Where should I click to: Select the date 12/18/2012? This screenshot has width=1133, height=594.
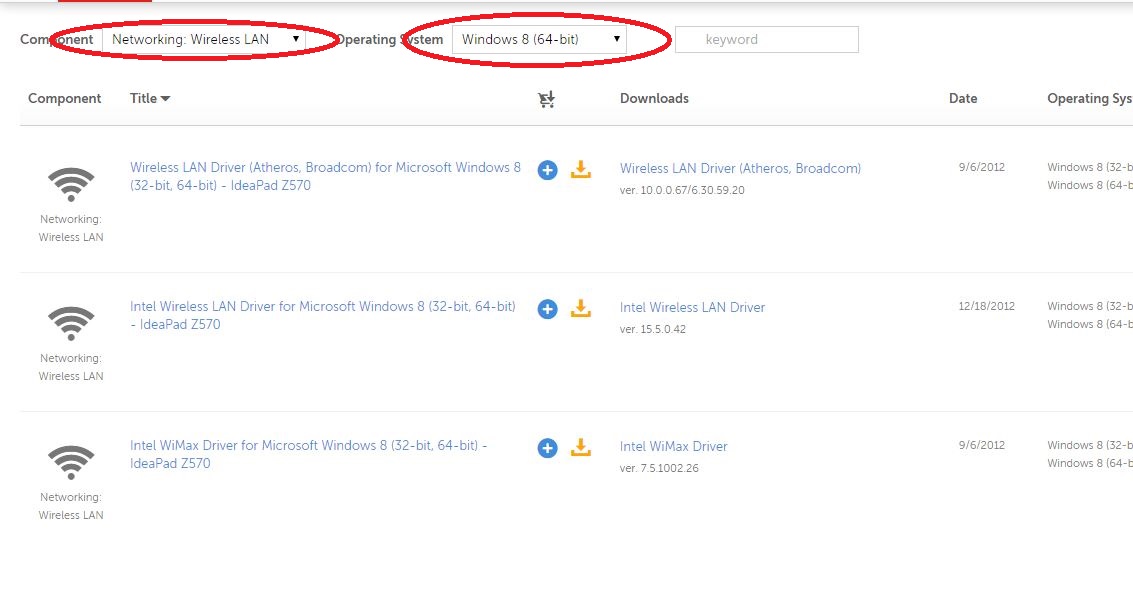986,306
